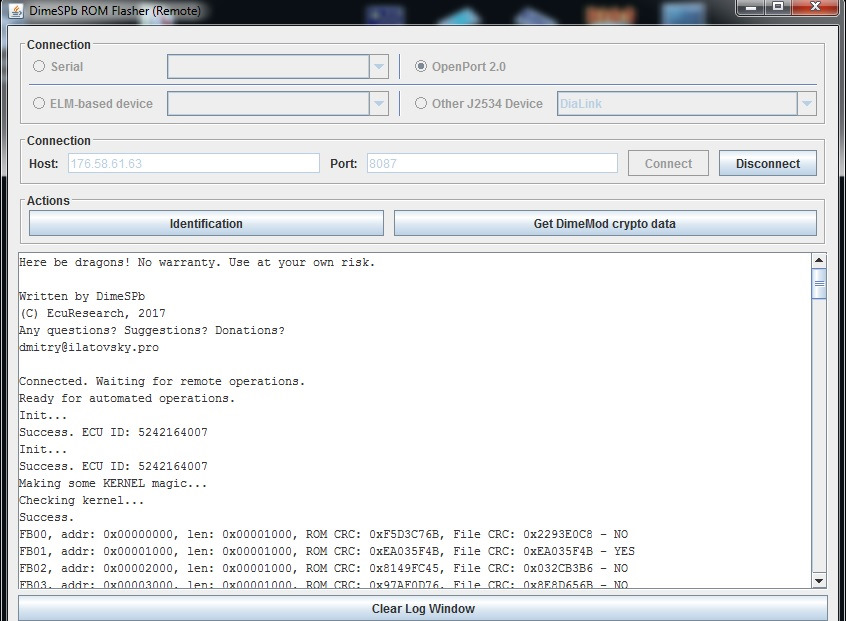
Task: Click the Port field showing 8087
Action: pos(492,163)
